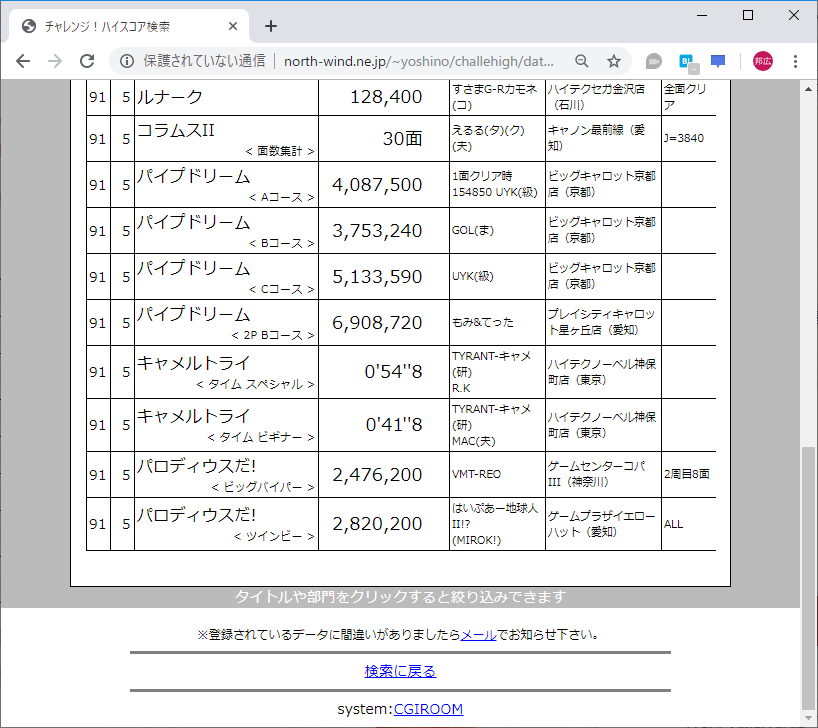Click the scrollbar down arrow

(x=809, y=718)
